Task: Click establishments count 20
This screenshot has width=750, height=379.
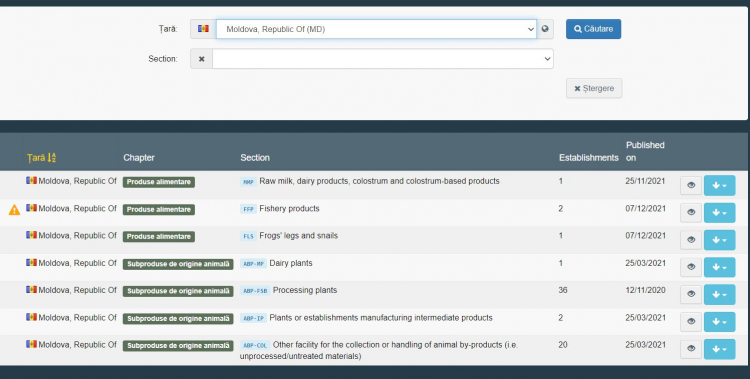Action: pos(562,345)
